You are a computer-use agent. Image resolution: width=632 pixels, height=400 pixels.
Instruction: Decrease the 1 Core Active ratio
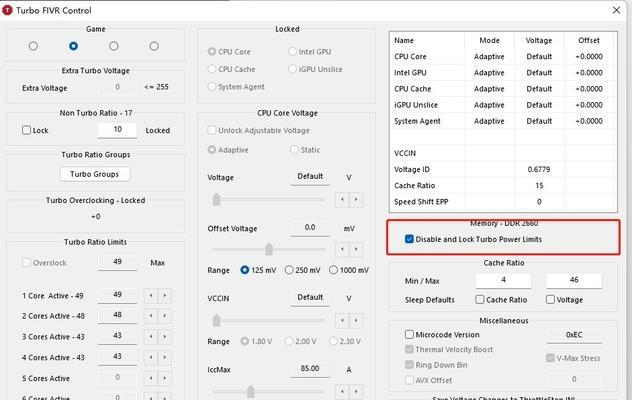[x=151, y=296]
